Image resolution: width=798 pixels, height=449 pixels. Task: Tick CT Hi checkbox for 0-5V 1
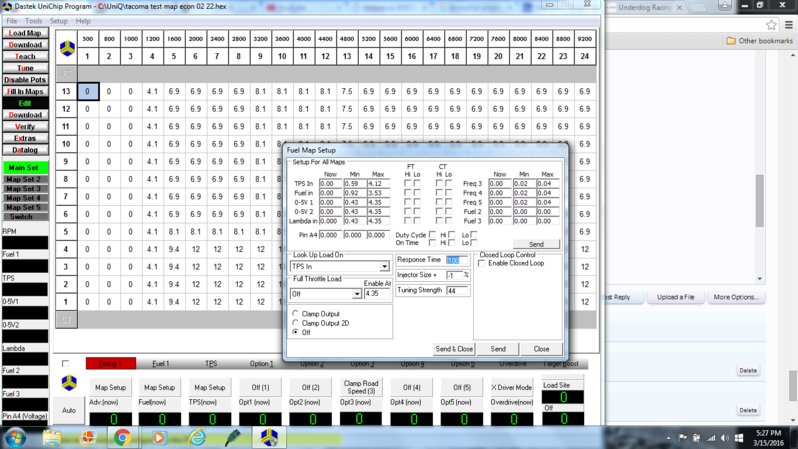click(x=439, y=202)
